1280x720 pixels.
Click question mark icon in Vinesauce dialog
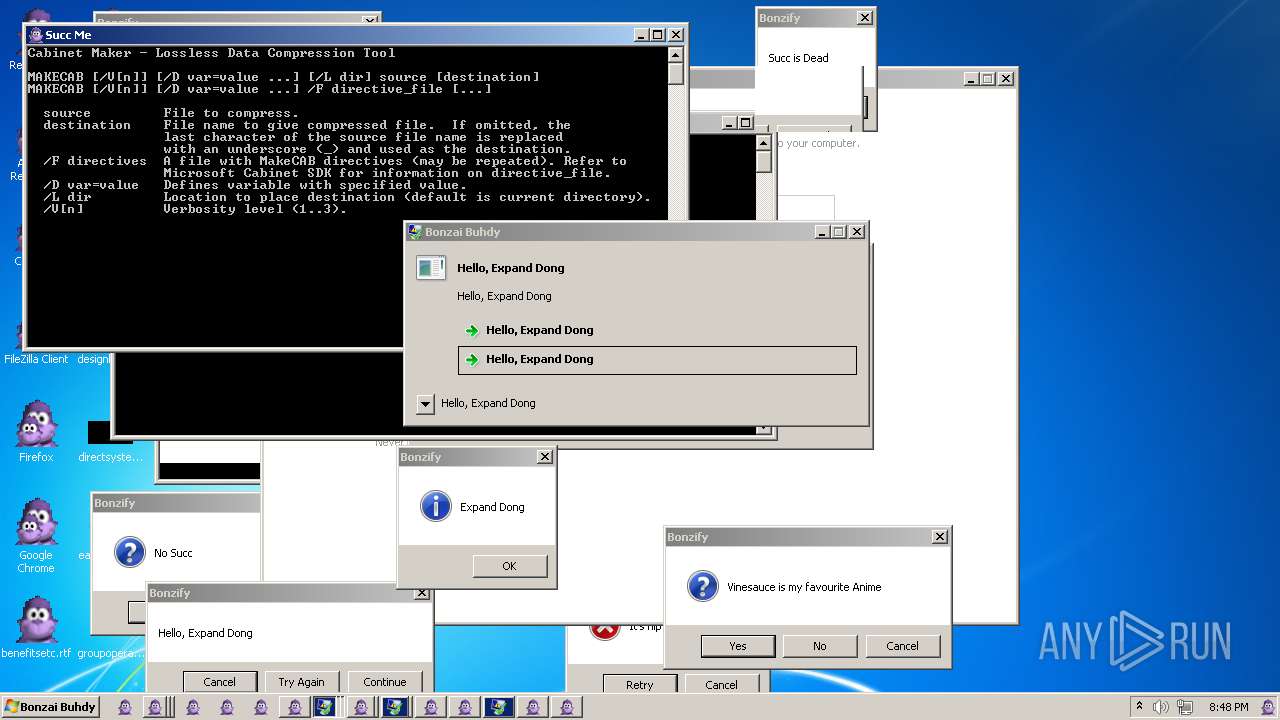coord(703,586)
